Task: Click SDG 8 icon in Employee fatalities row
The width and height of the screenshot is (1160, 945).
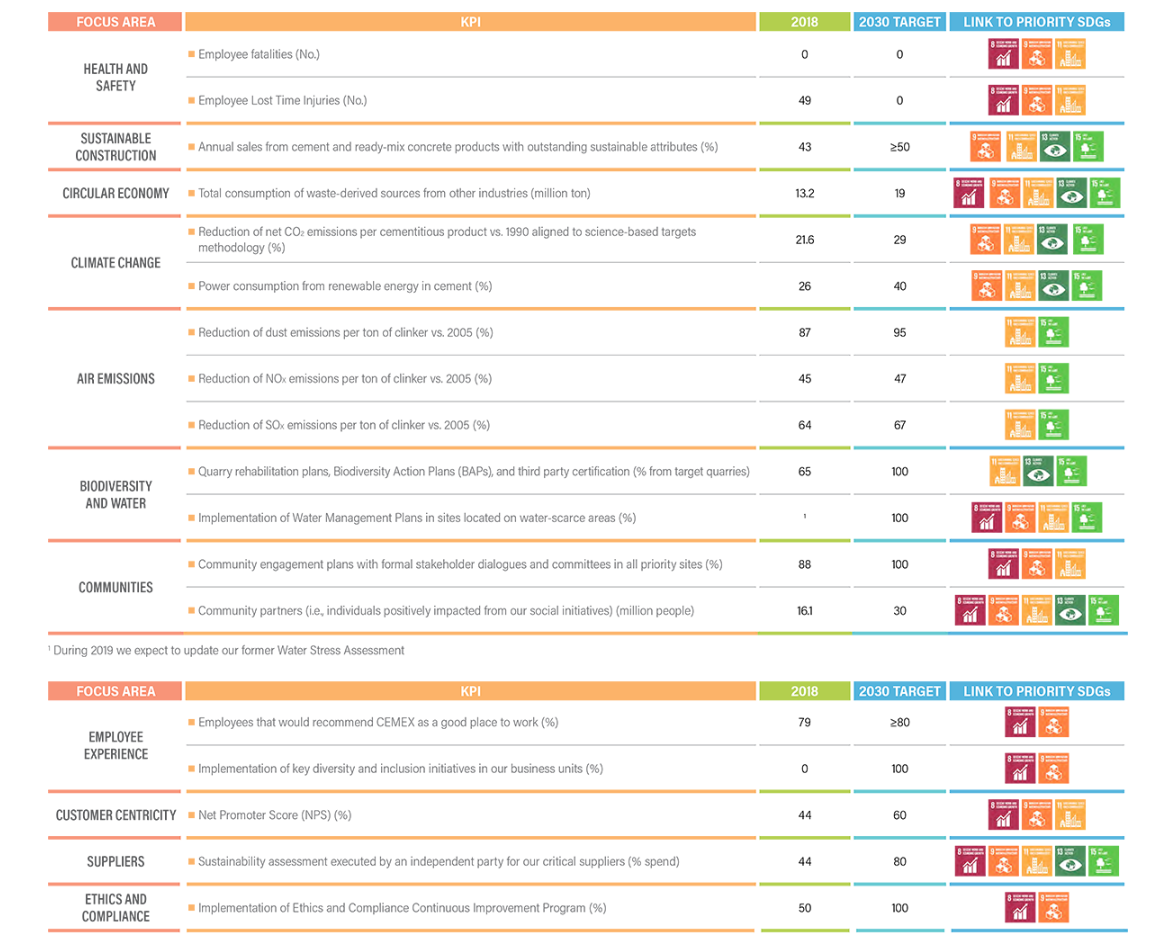Action: pyautogui.click(x=1003, y=55)
